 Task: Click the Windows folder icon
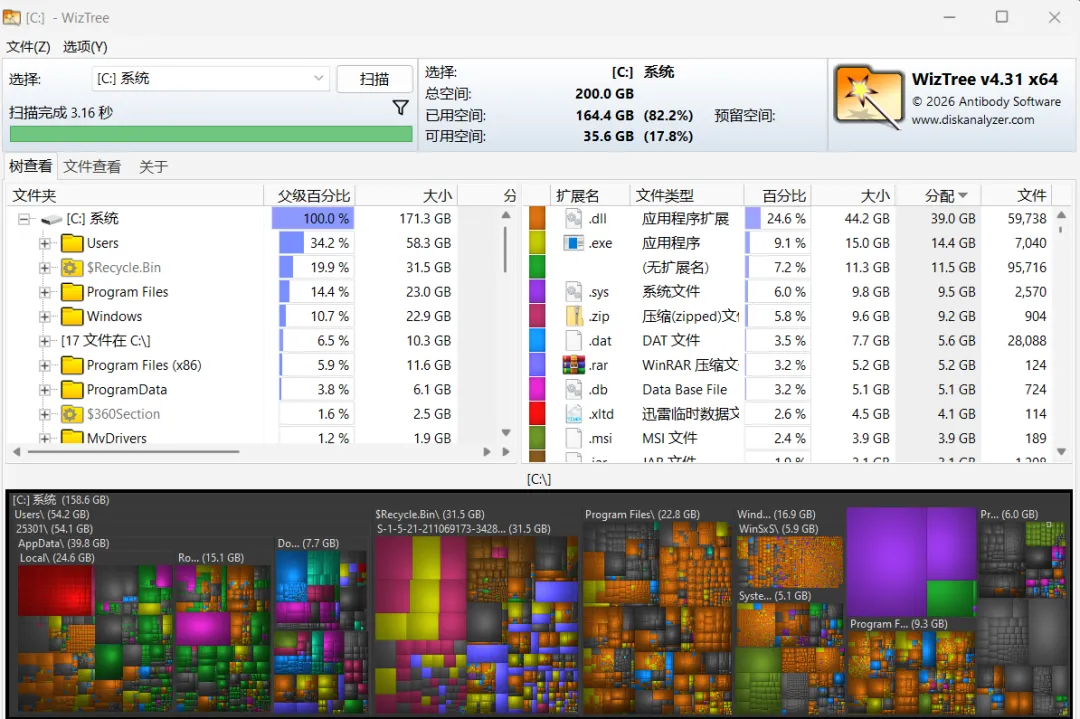point(72,316)
